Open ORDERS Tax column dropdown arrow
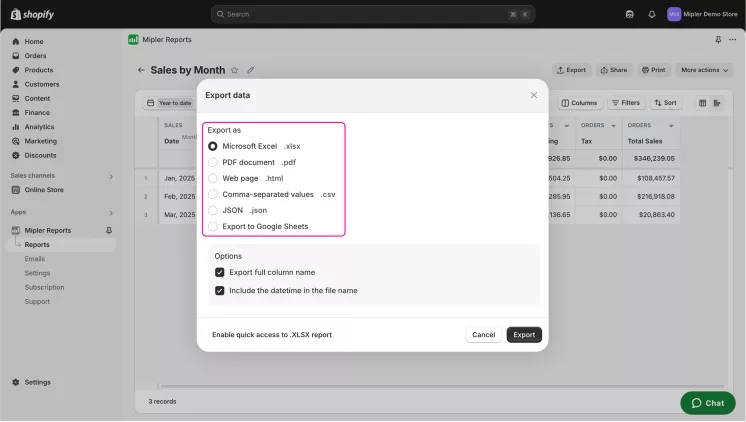Screen dimensions: 746x422 (613, 126)
